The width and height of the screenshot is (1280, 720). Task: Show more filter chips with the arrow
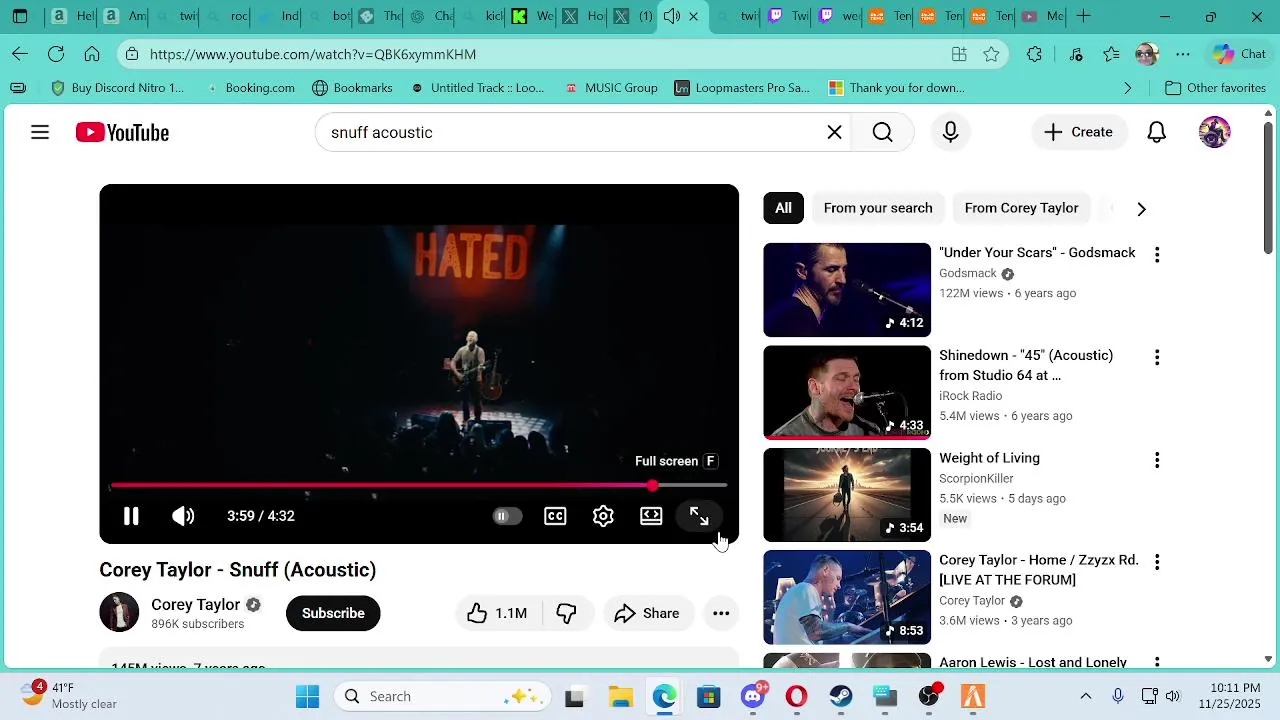tap(1141, 209)
